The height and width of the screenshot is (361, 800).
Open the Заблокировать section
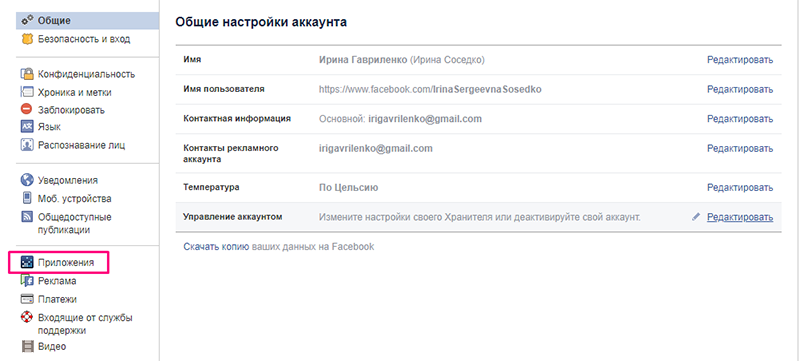[x=71, y=110]
